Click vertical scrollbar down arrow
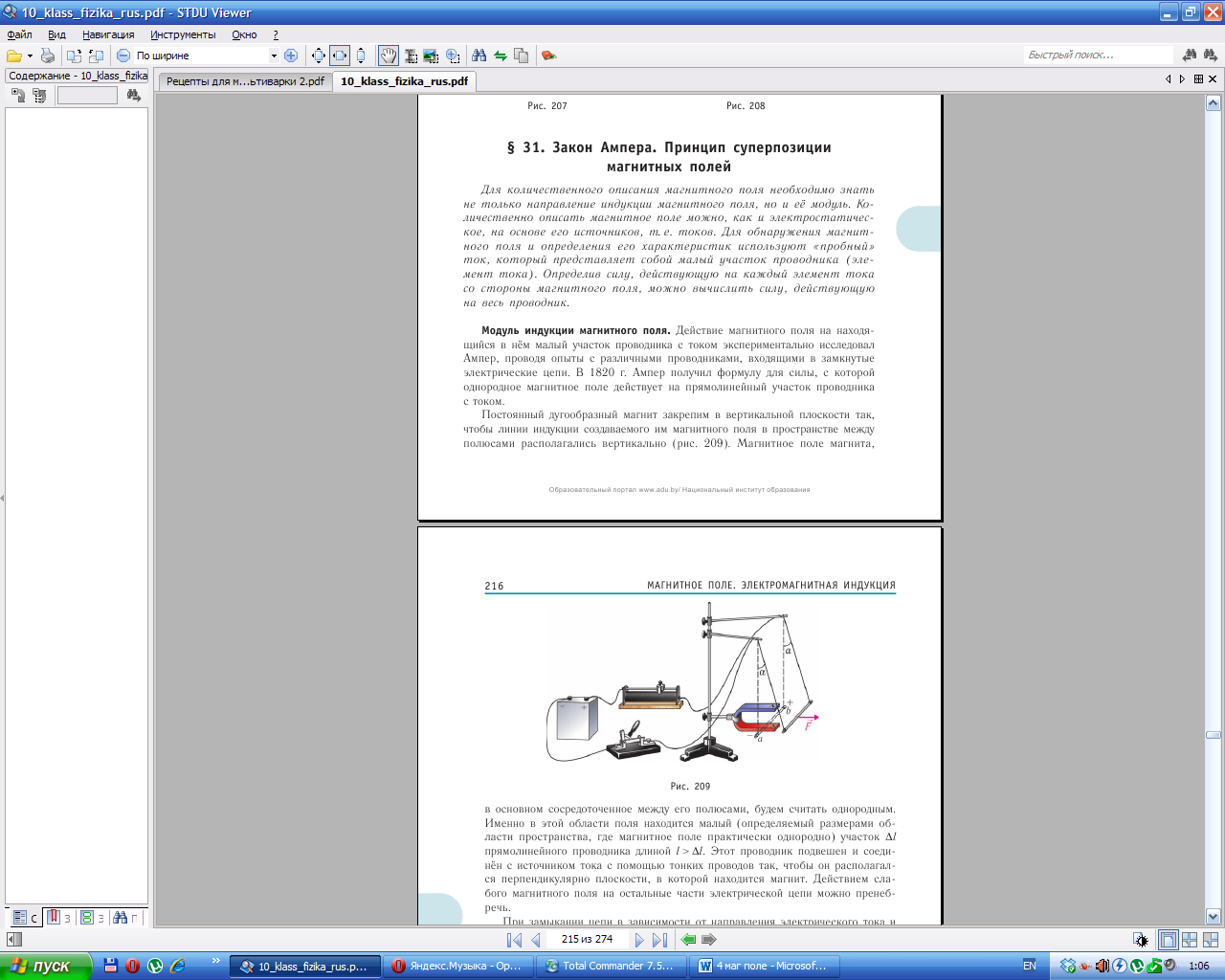1225x980 pixels. [1213, 916]
